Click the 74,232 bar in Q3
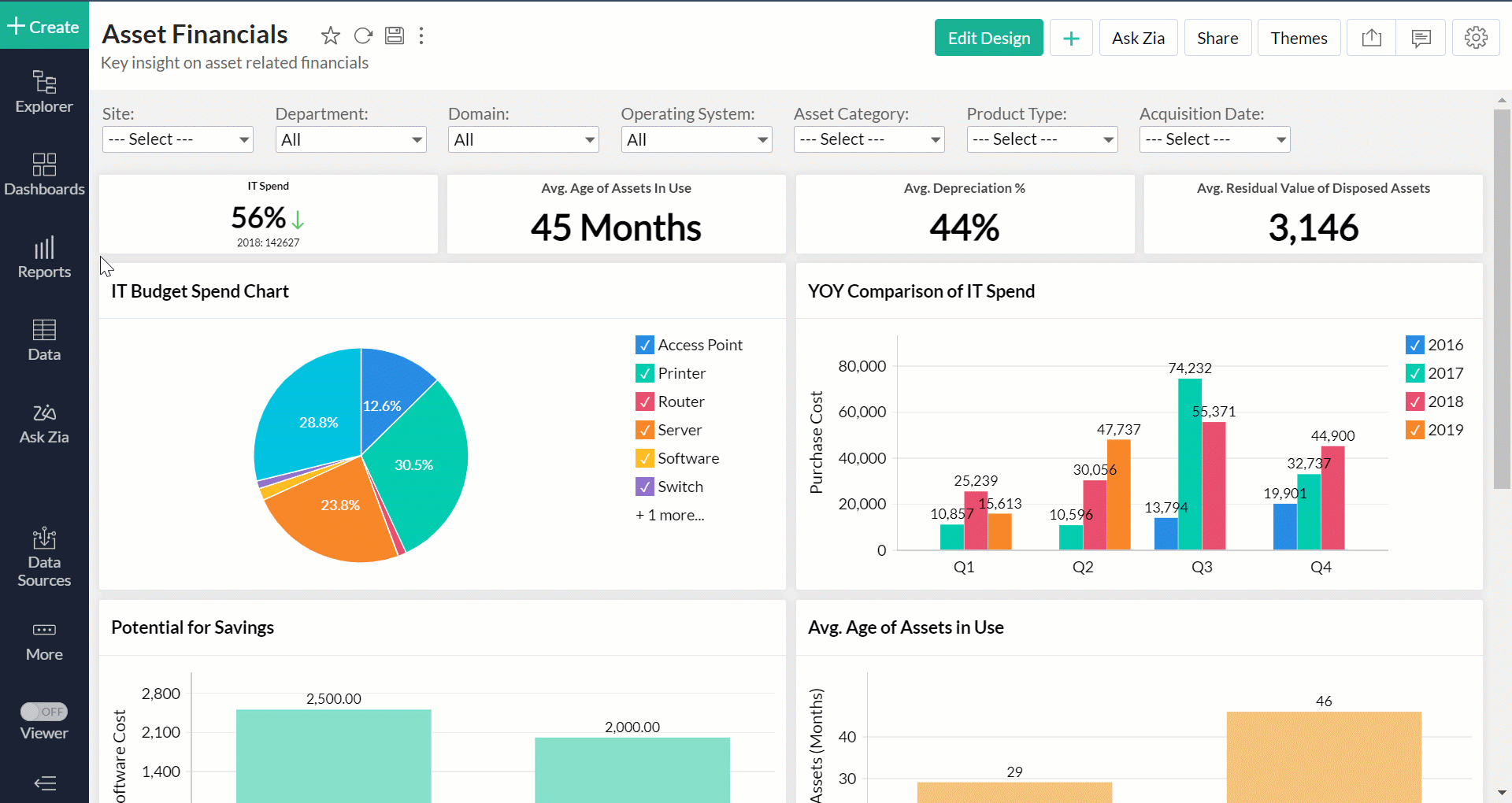Viewport: 1512px width, 803px height. pos(1190,464)
